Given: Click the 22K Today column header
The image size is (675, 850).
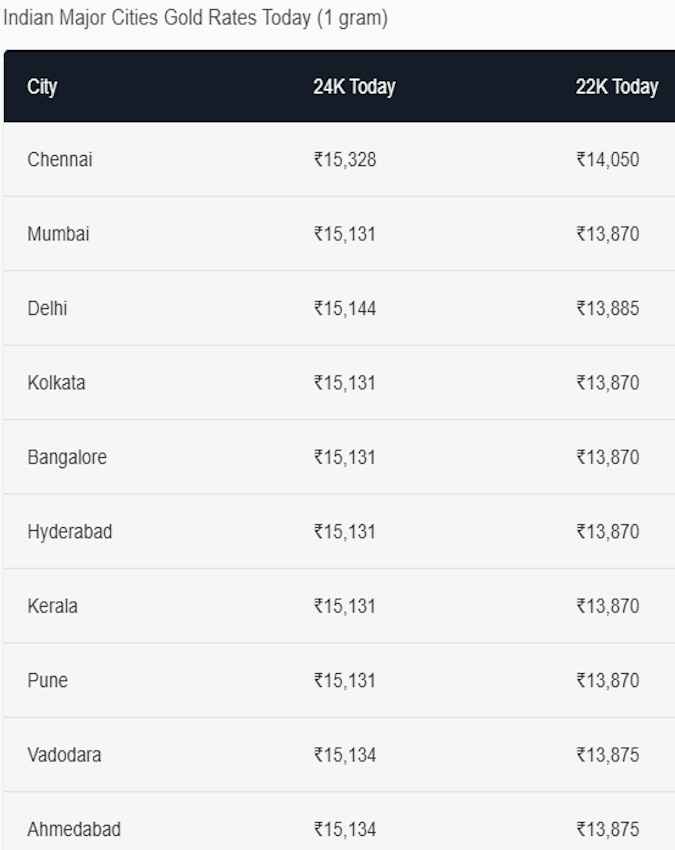Looking at the screenshot, I should pyautogui.click(x=617, y=87).
